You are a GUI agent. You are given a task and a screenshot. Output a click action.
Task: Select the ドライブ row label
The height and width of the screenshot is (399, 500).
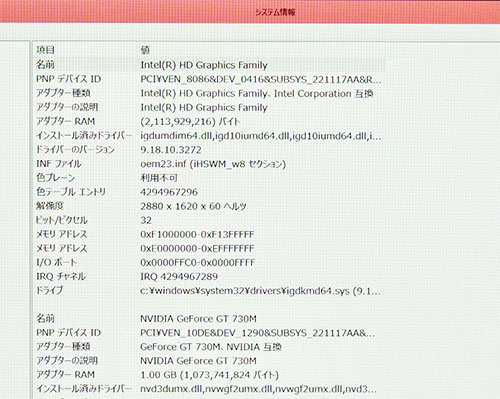click(x=49, y=290)
